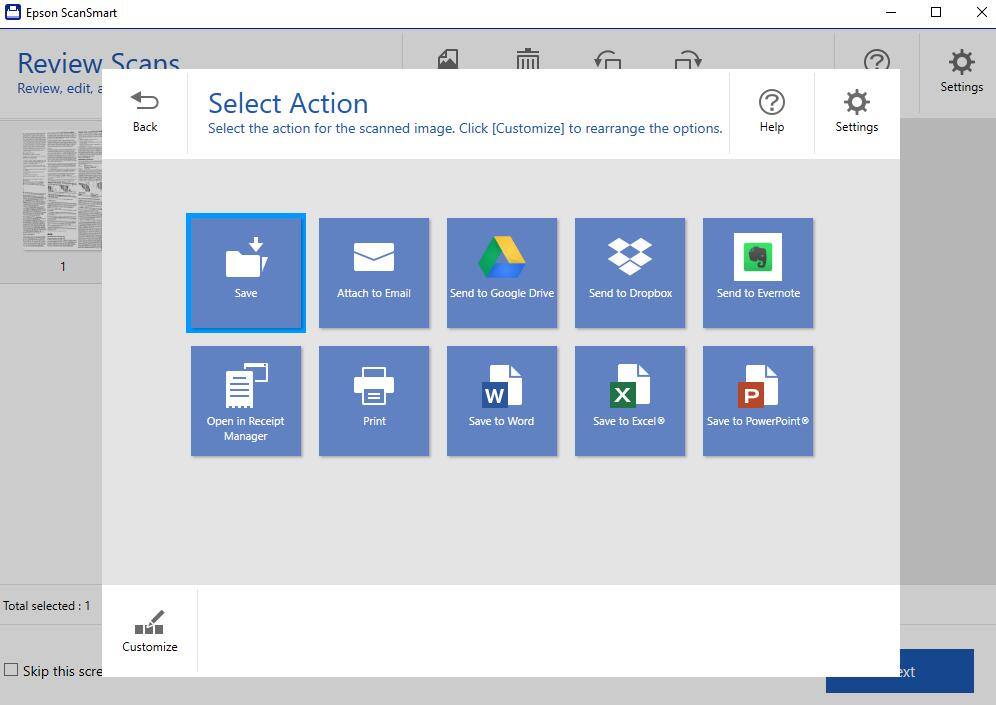The image size is (996, 705).
Task: Click the delete trash icon in toolbar
Action: [528, 60]
